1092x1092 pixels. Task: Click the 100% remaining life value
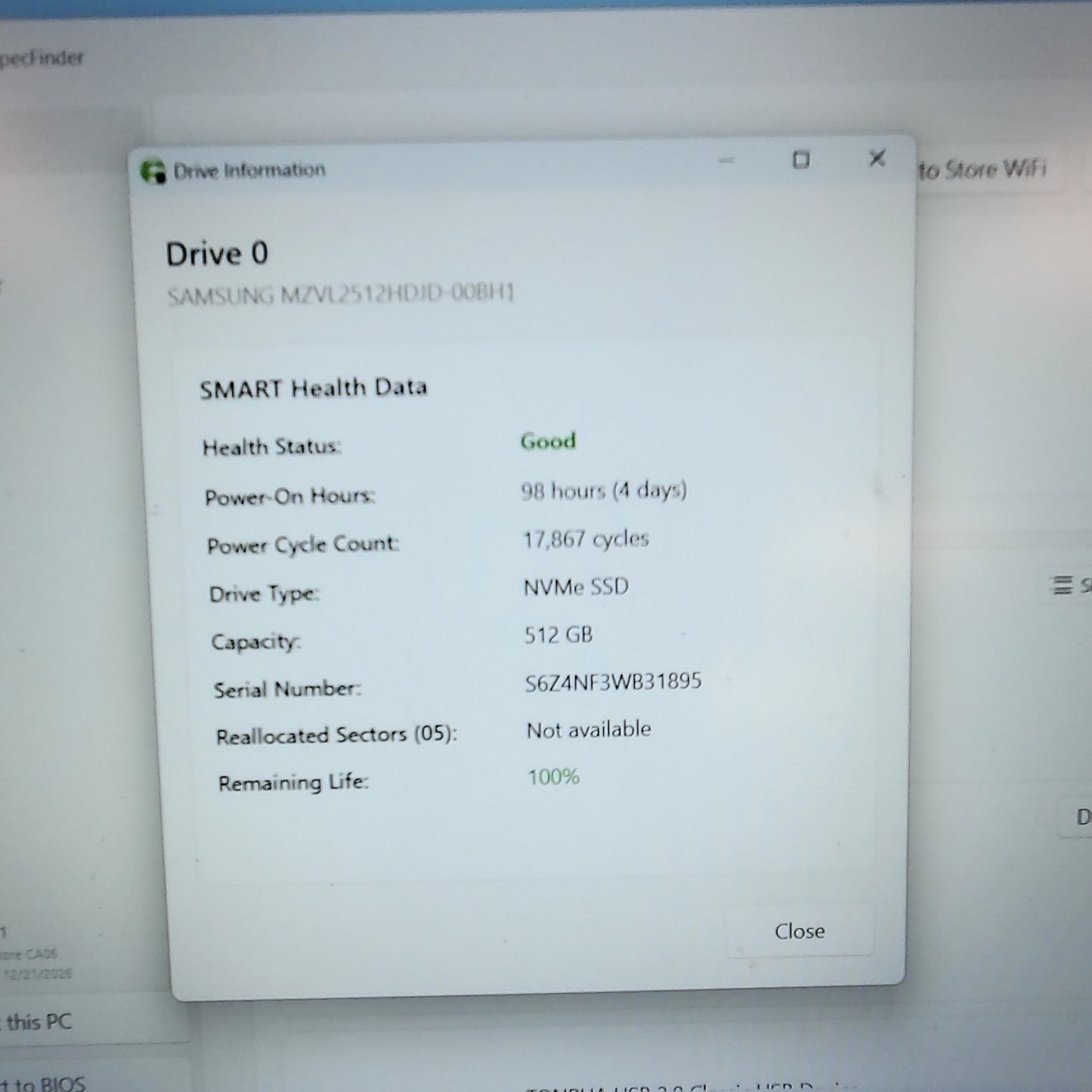point(553,777)
